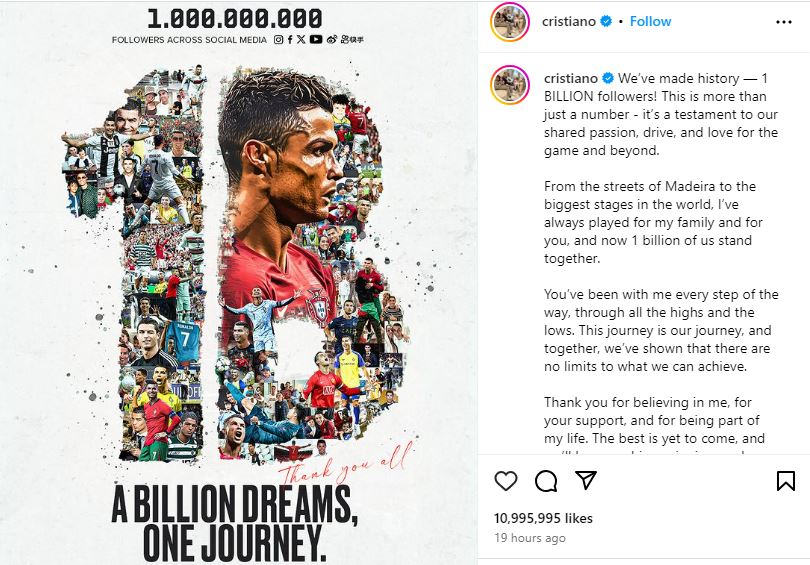This screenshot has width=810, height=565.
Task: Open comments via the speech bubble icon
Action: 546,481
